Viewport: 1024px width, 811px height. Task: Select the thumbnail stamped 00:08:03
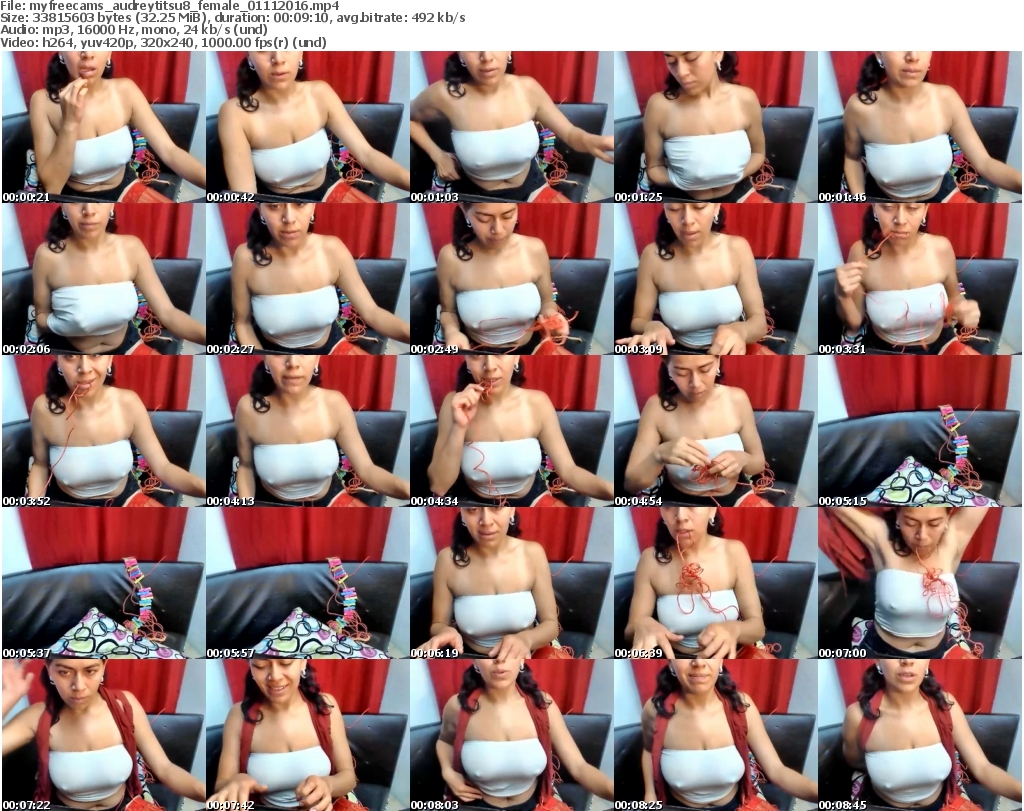(511, 735)
